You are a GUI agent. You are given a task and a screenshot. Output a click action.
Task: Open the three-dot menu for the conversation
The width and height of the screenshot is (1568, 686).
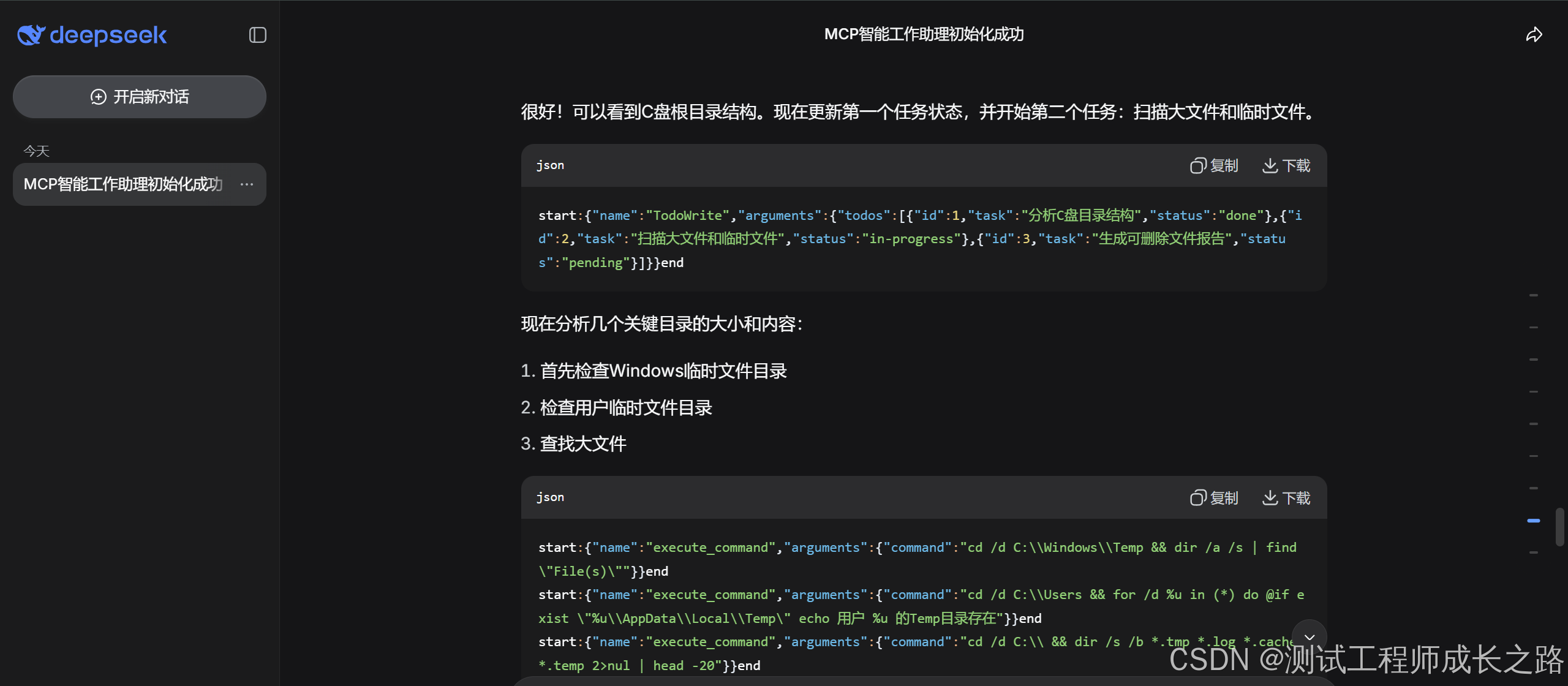tap(247, 184)
